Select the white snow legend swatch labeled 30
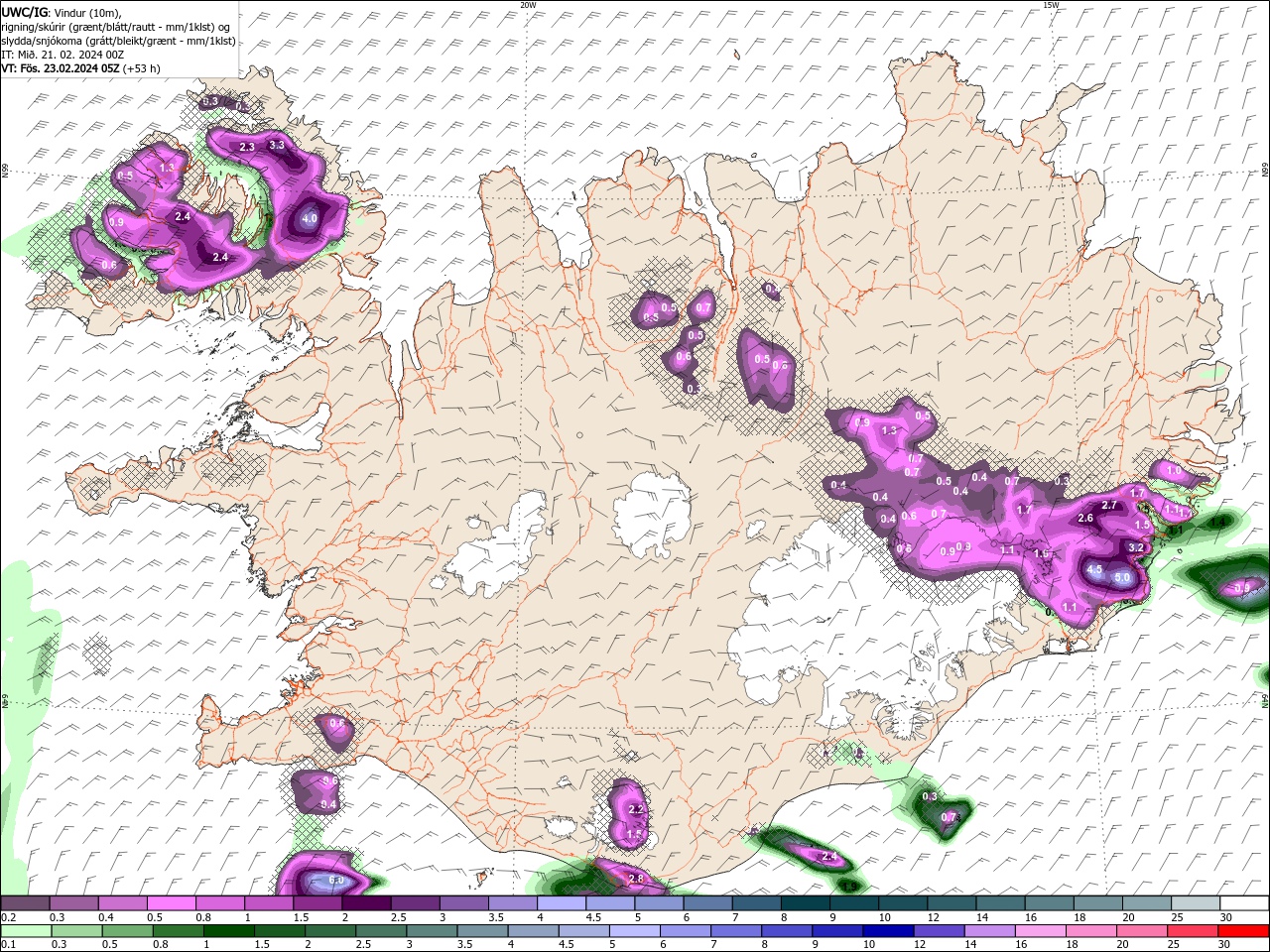 tap(1244, 903)
